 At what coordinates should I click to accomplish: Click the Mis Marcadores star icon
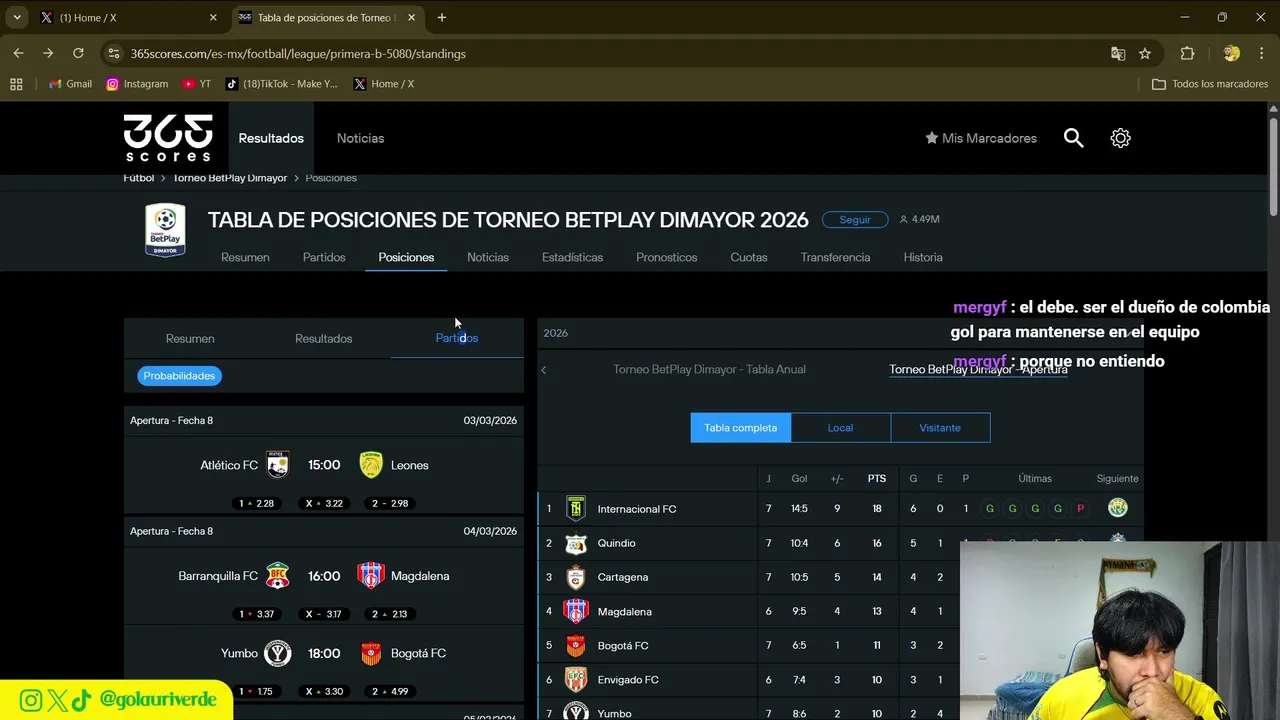click(x=931, y=138)
